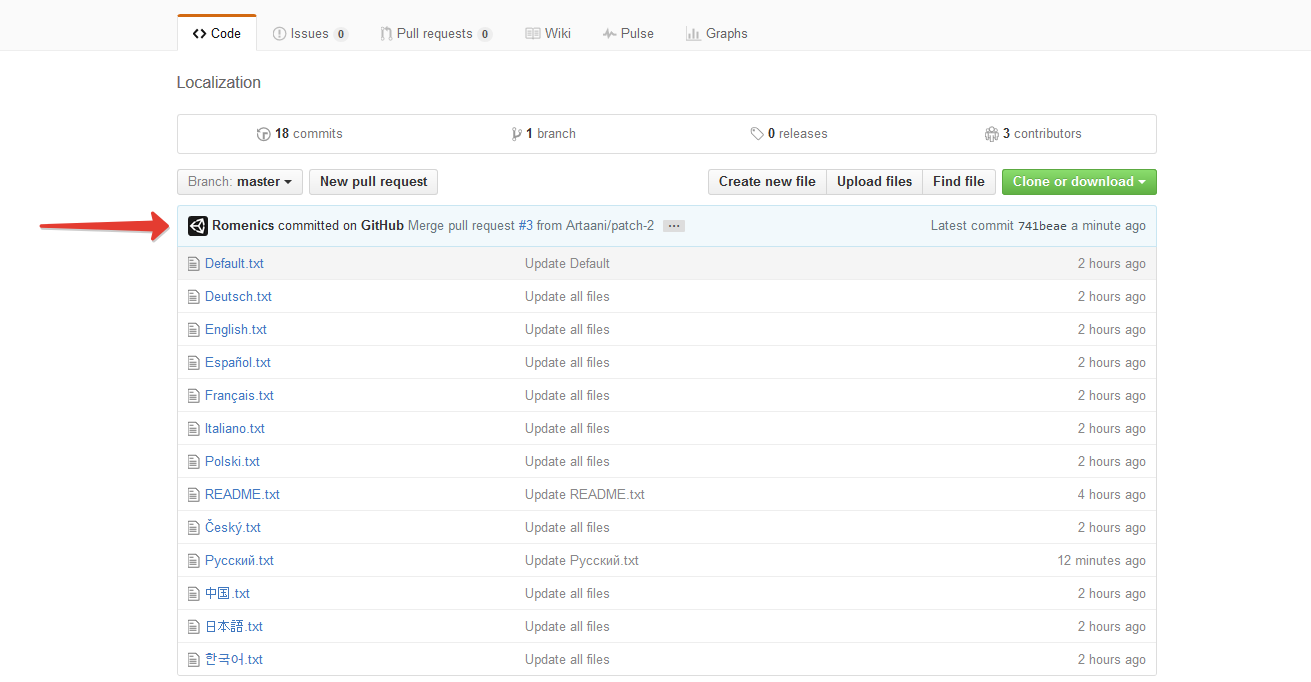Open the Pull requests tab

435,34
